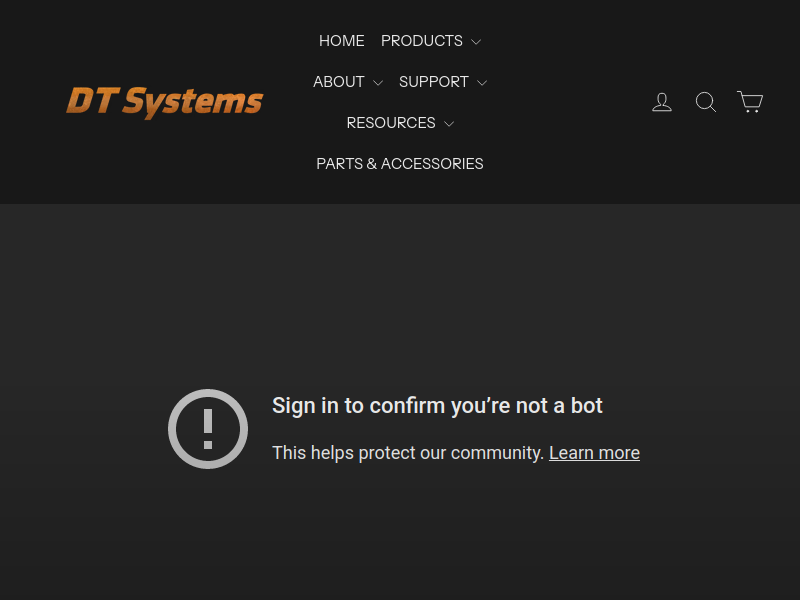Click the search magnifier icon
The image size is (800, 600).
(706, 102)
